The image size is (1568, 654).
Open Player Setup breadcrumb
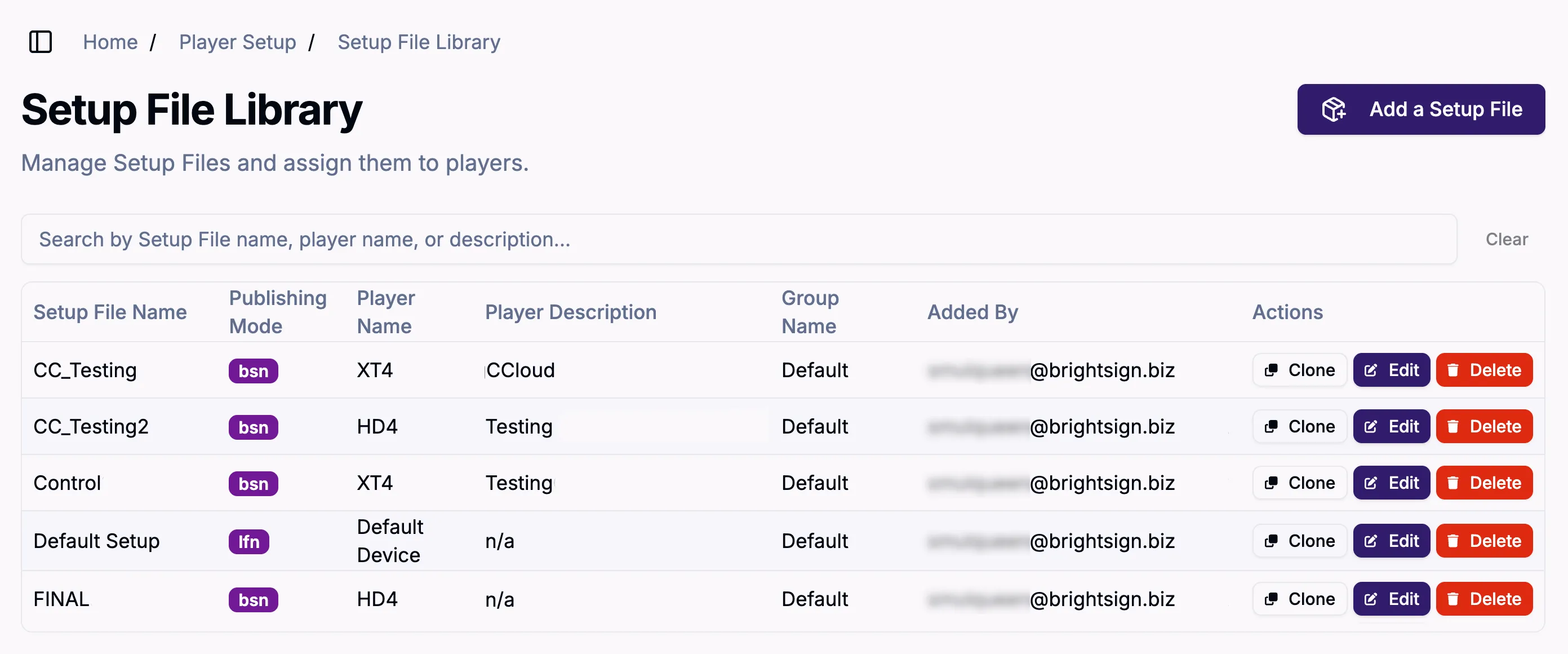pyautogui.click(x=237, y=42)
